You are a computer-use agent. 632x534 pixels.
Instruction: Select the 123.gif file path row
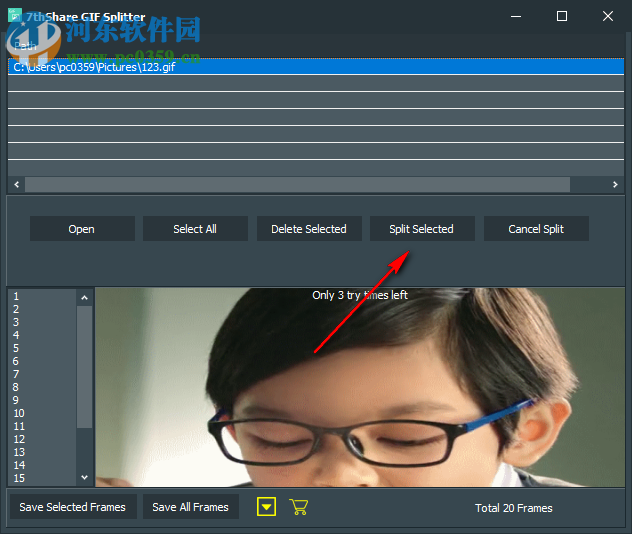[x=316, y=67]
